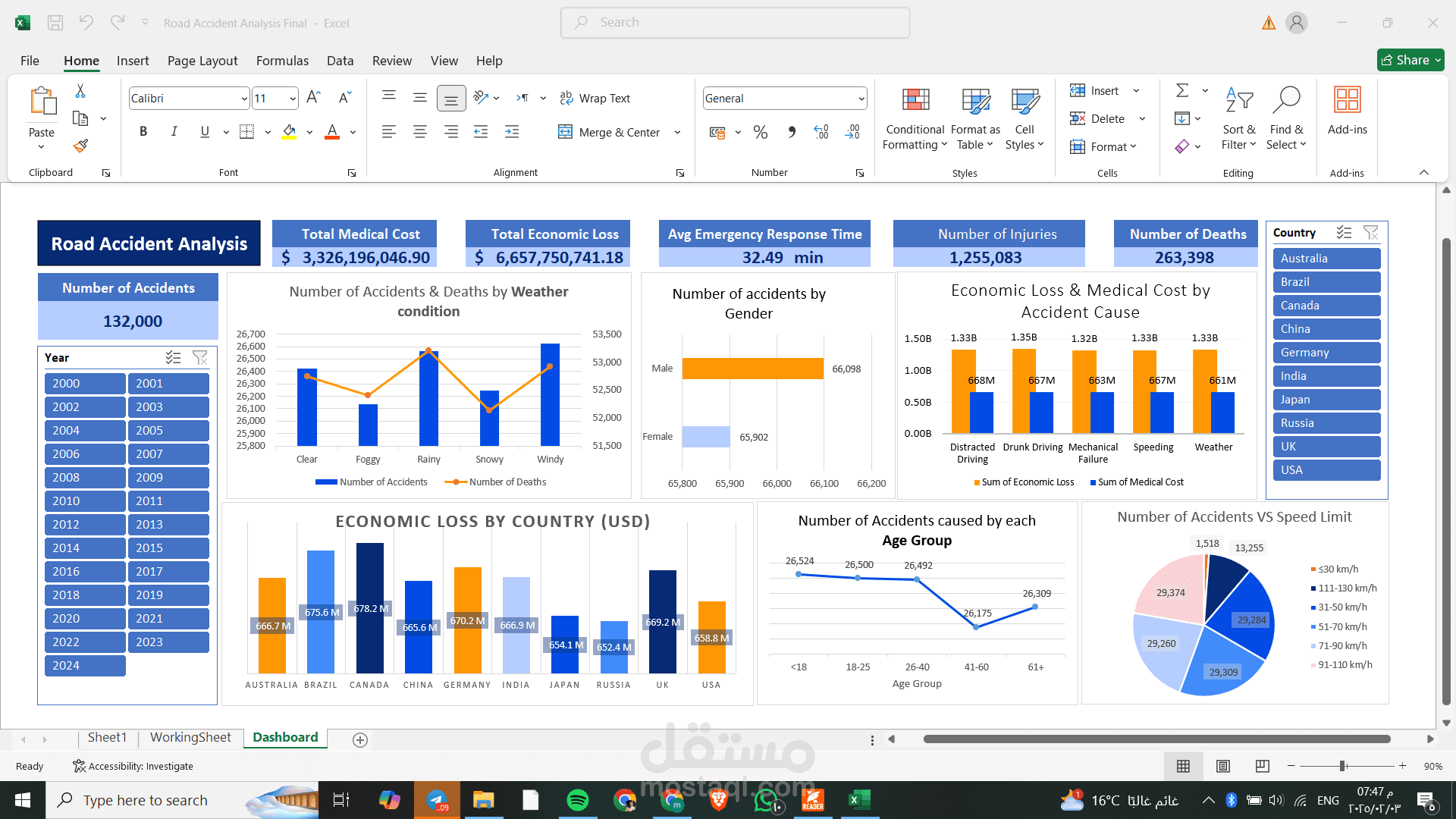The image size is (1456, 819).
Task: Click the Percent Style icon
Action: (x=761, y=133)
